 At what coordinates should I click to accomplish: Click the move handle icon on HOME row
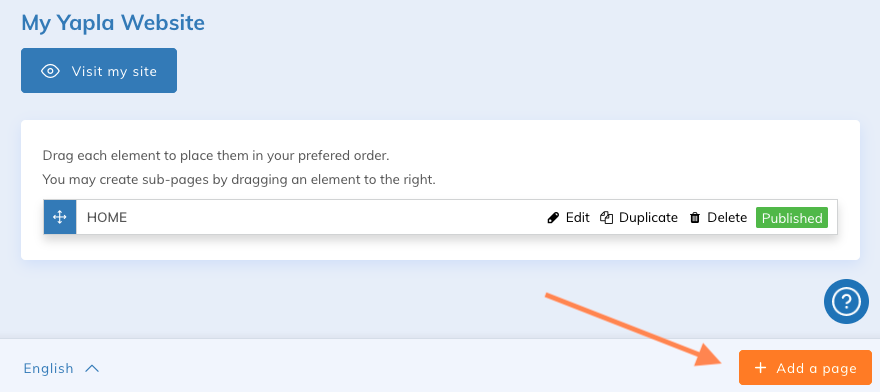click(x=60, y=217)
